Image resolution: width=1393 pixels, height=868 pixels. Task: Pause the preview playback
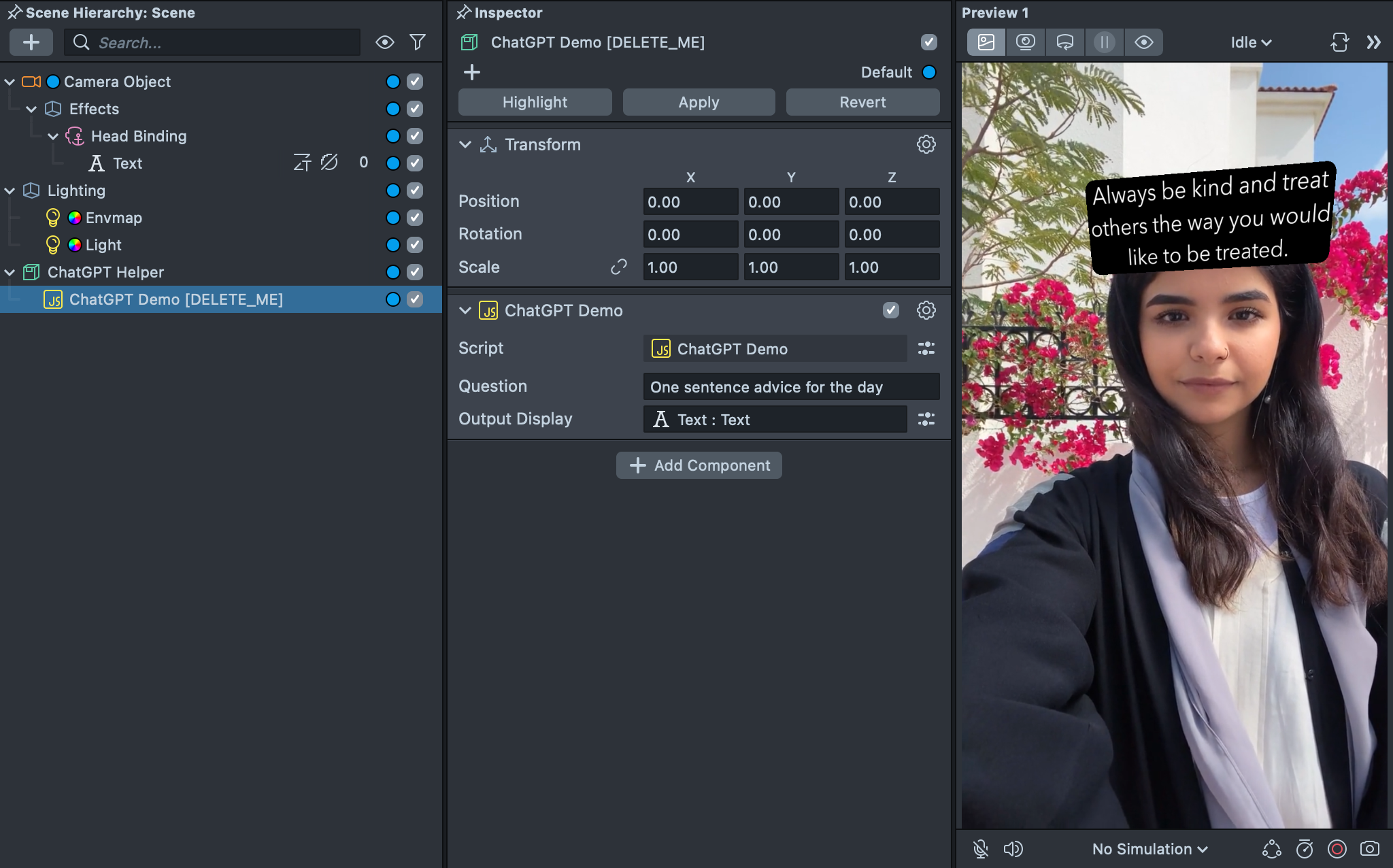pyautogui.click(x=1104, y=42)
